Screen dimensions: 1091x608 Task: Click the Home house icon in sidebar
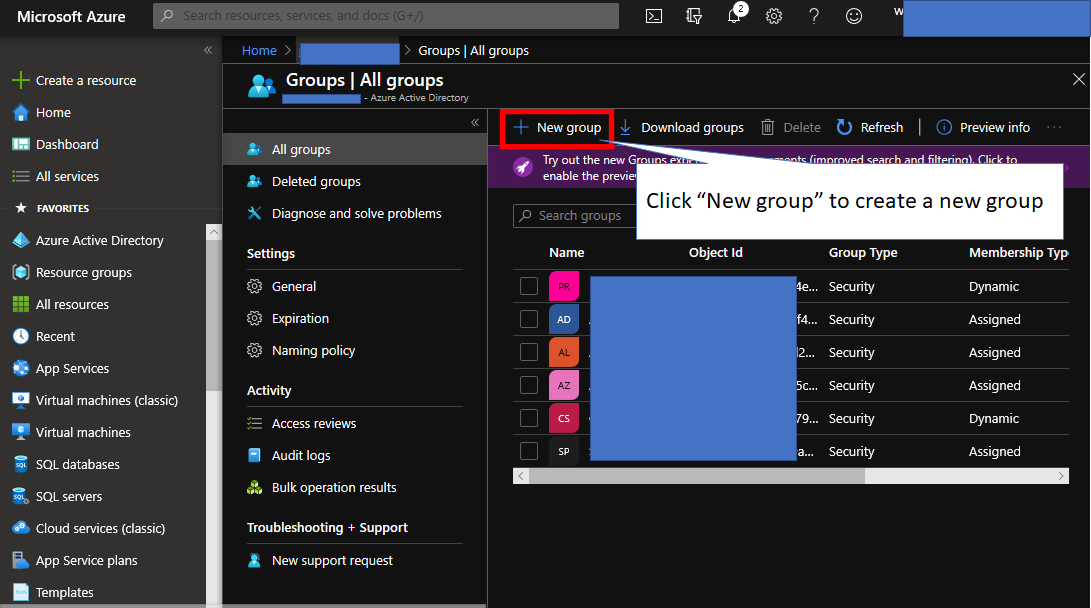point(21,112)
